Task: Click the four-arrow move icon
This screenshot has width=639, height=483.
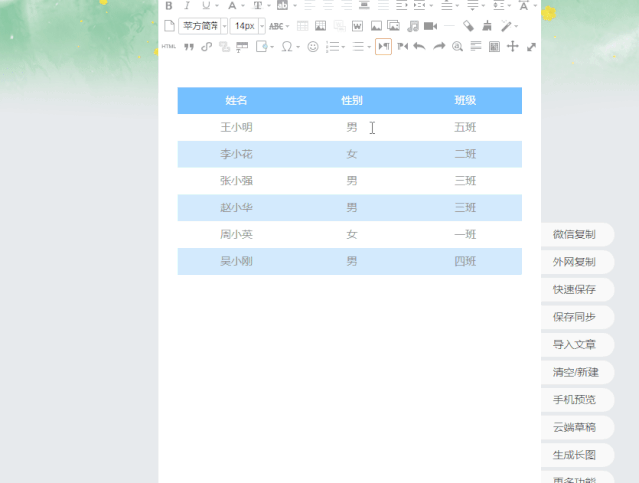Action: pos(513,46)
